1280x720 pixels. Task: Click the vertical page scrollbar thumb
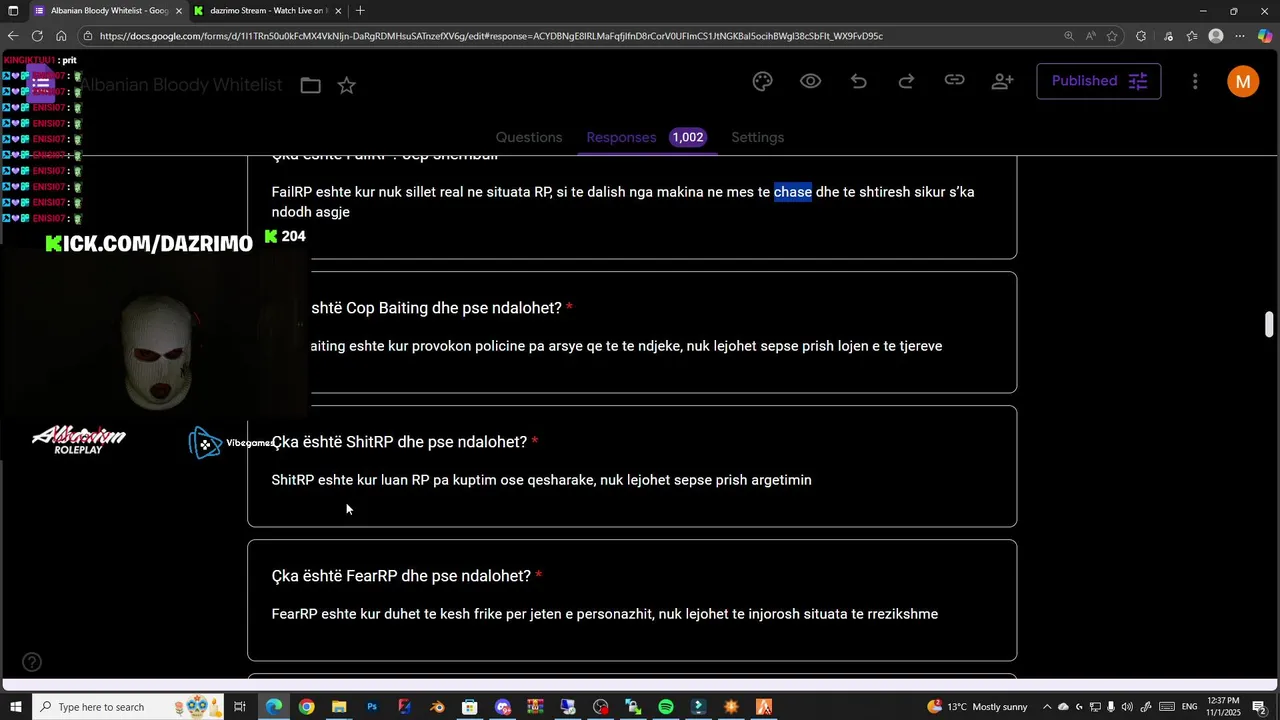click(1269, 325)
